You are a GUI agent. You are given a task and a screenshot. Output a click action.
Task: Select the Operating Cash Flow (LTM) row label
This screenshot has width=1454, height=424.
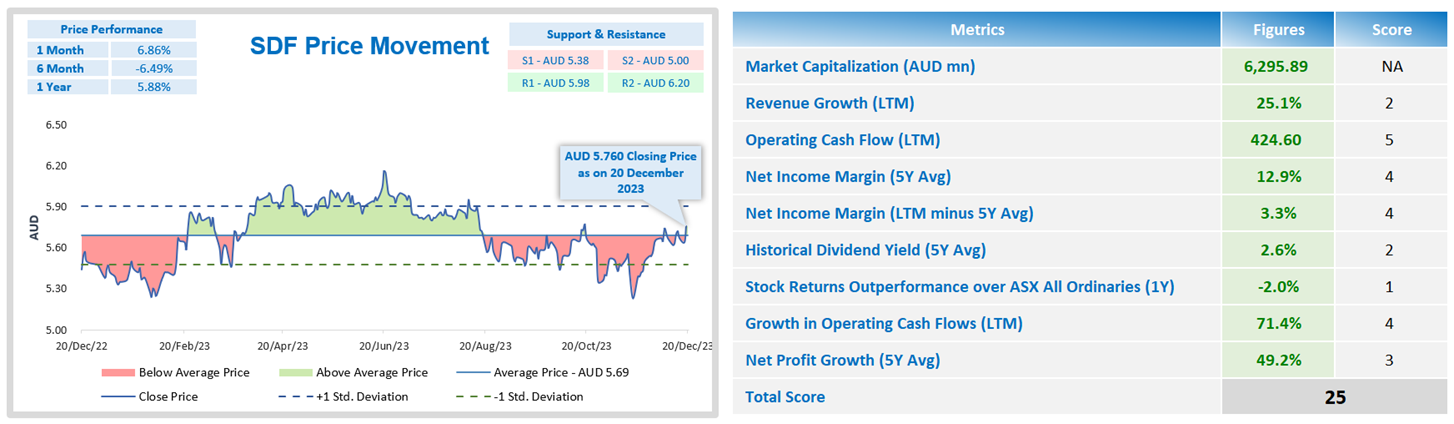(x=843, y=140)
